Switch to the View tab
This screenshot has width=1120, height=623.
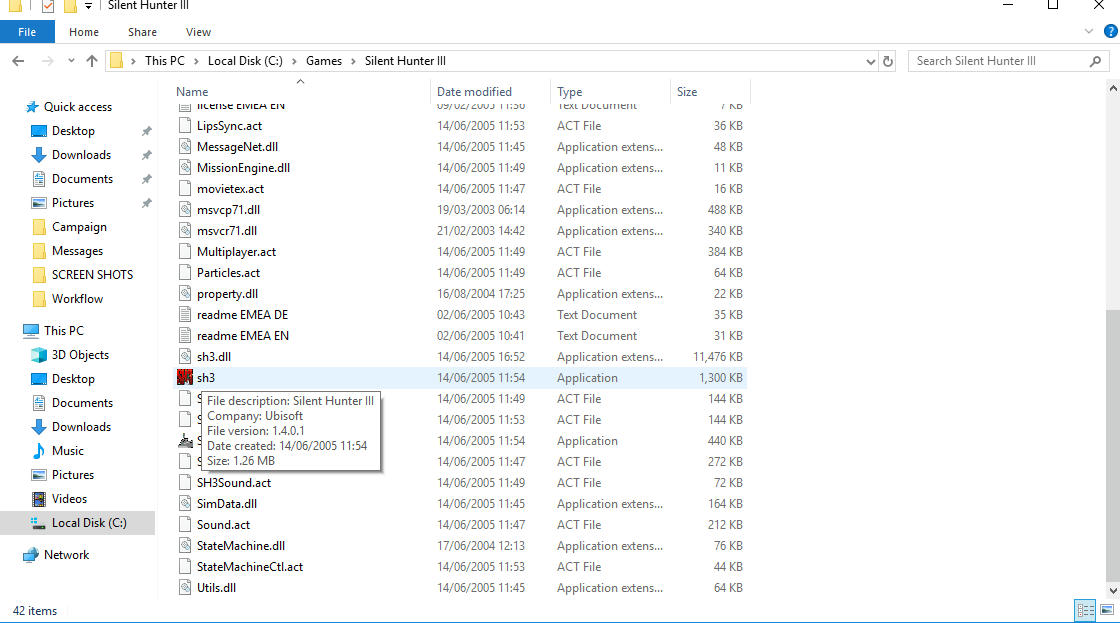[x=198, y=32]
